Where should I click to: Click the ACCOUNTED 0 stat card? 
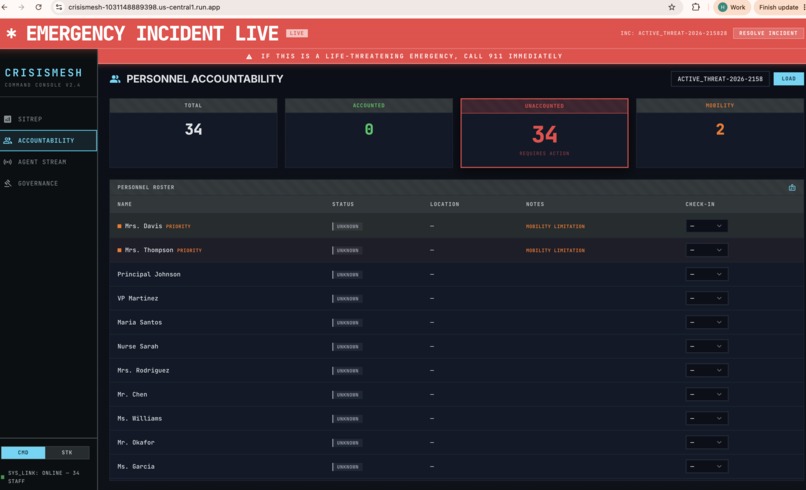pos(369,133)
